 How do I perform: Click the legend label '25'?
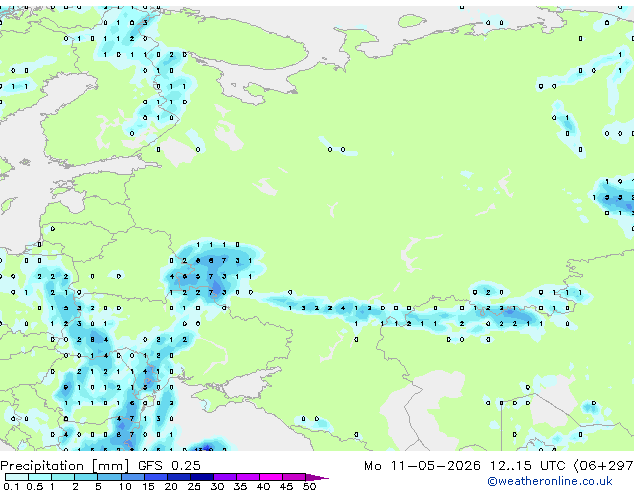(194, 486)
